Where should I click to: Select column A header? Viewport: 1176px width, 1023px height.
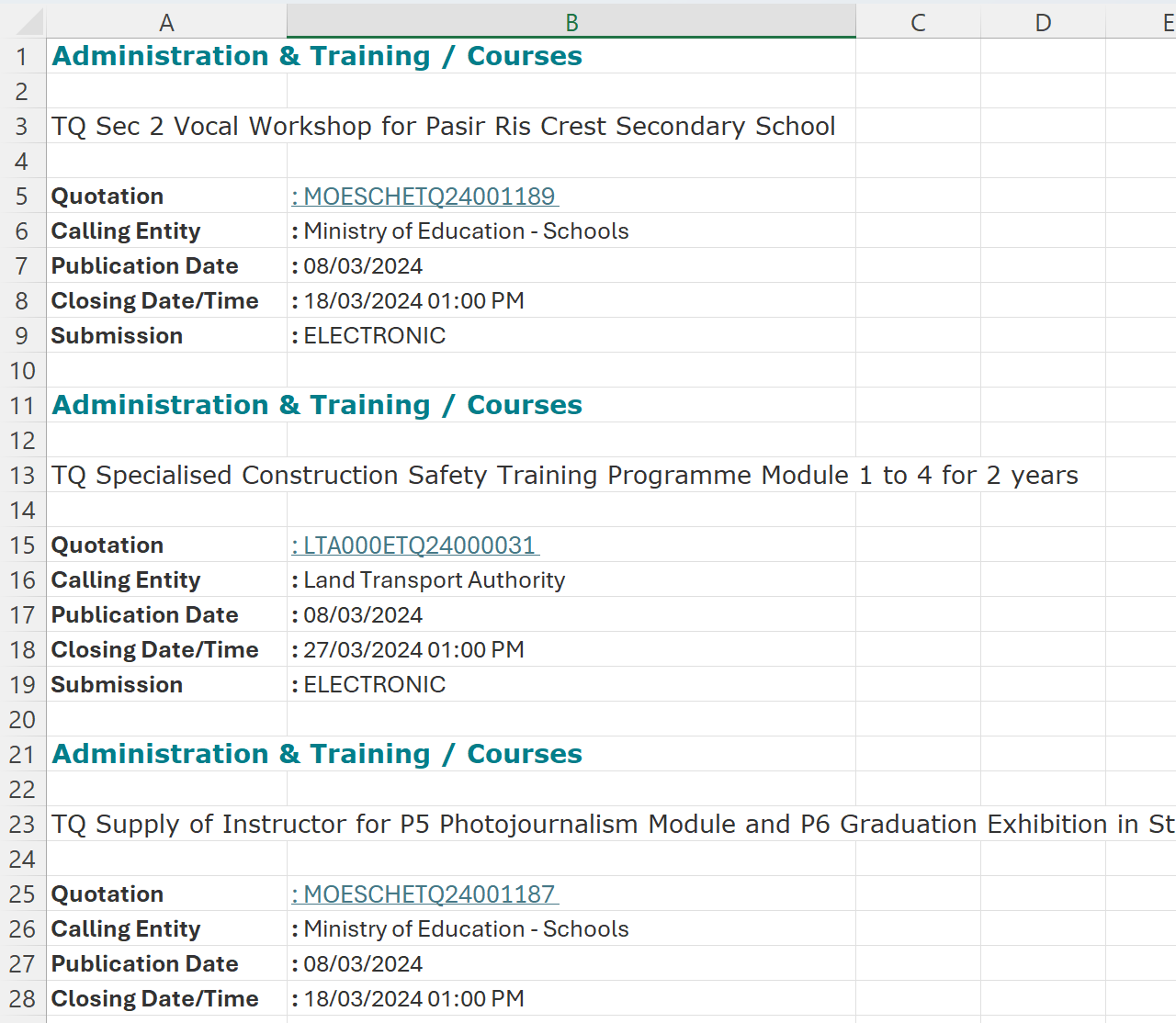tap(166, 20)
